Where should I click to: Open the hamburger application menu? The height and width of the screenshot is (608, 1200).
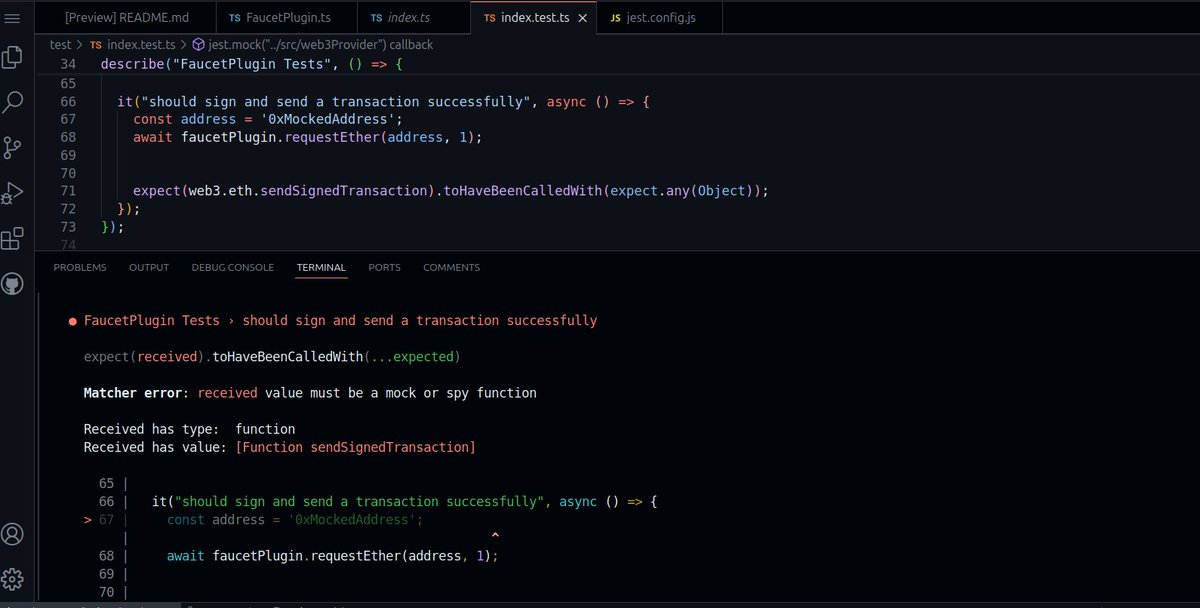(x=12, y=18)
